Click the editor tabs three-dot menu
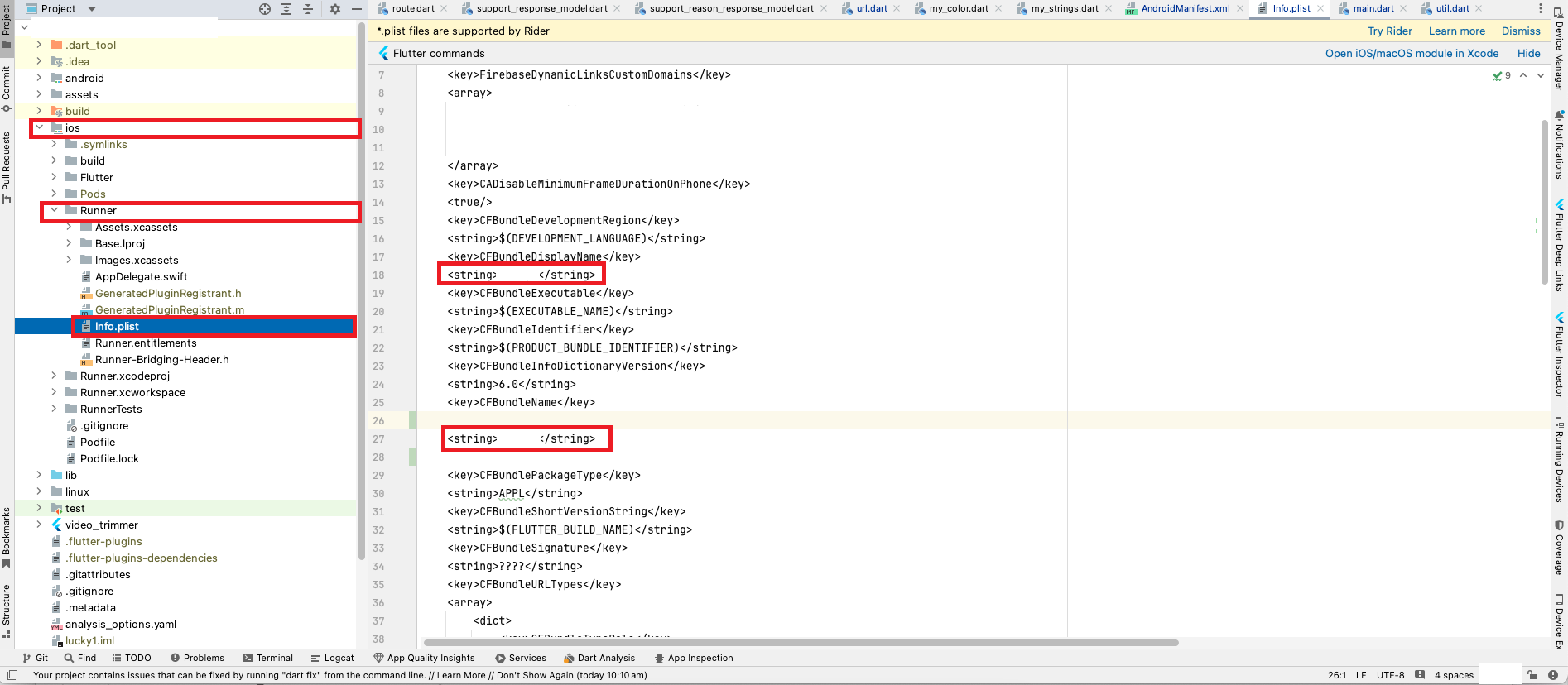 (1541, 8)
